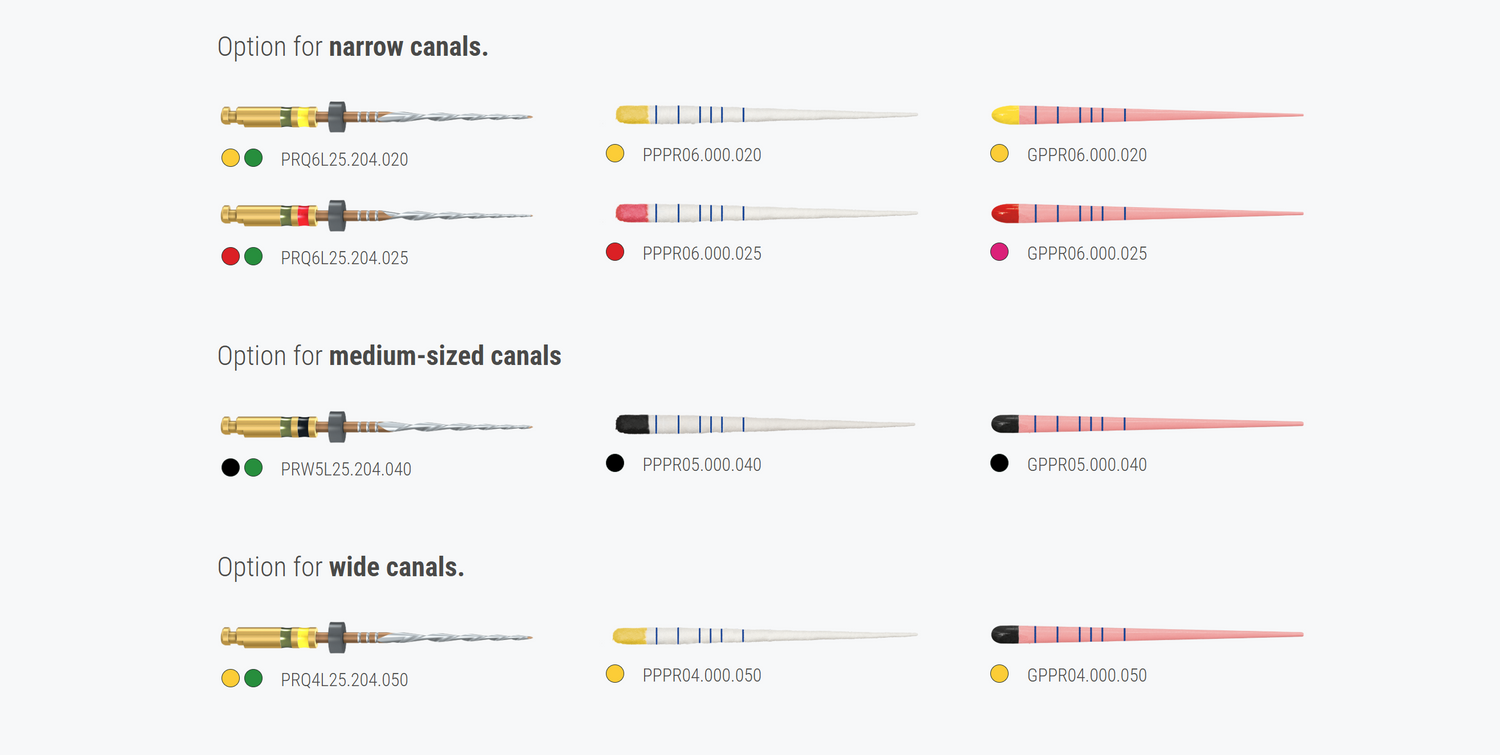The height and width of the screenshot is (755, 1500).
Task: Open the PRQ6L25.204.020 product code
Action: [344, 159]
